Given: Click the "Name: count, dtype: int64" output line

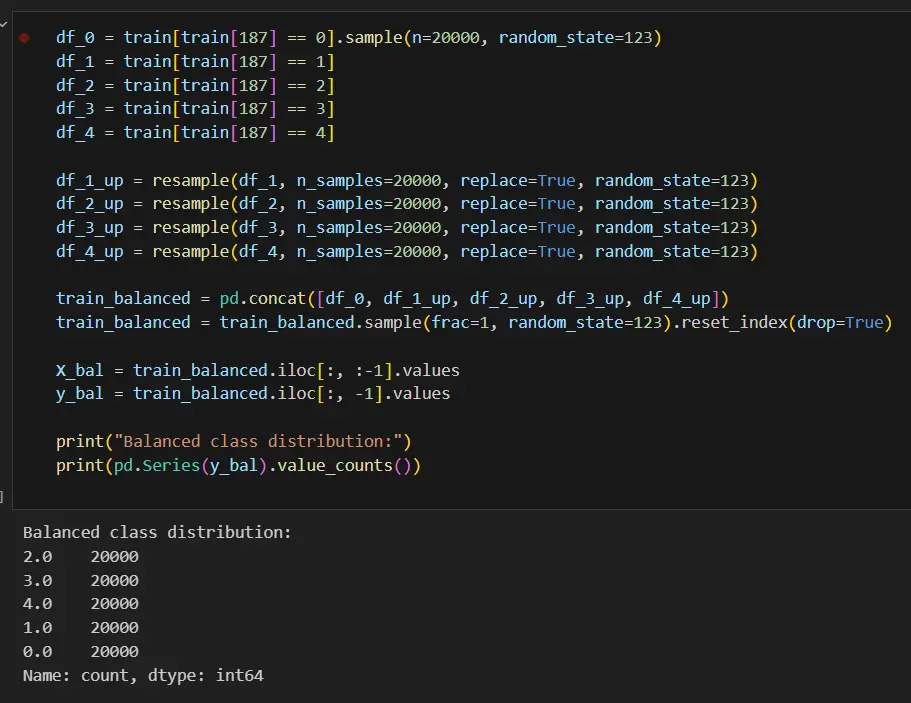Looking at the screenshot, I should tap(143, 675).
